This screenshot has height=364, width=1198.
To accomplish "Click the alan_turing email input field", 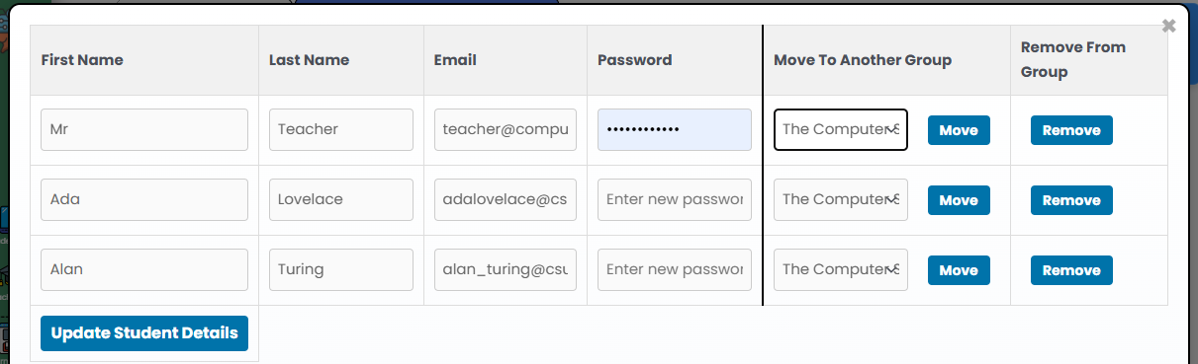I will 505,270.
